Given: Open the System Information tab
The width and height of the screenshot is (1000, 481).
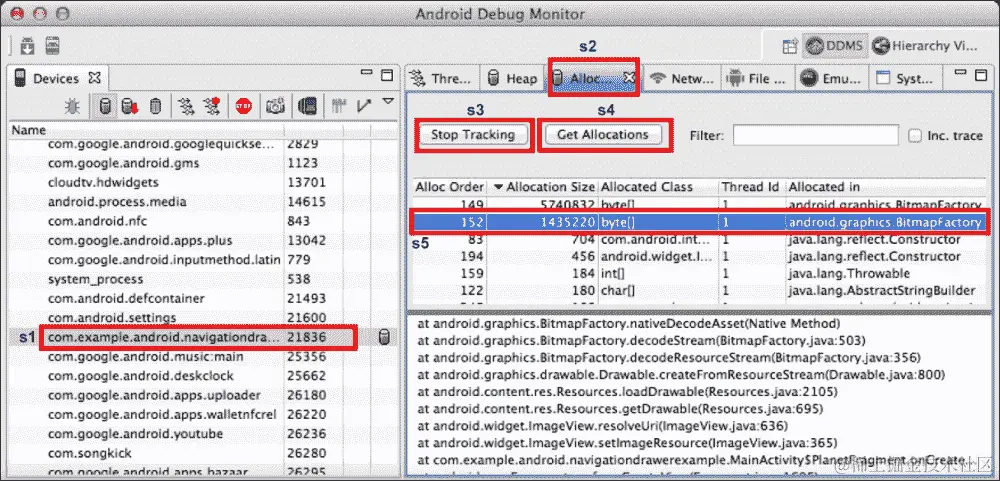Looking at the screenshot, I should click(x=906, y=78).
